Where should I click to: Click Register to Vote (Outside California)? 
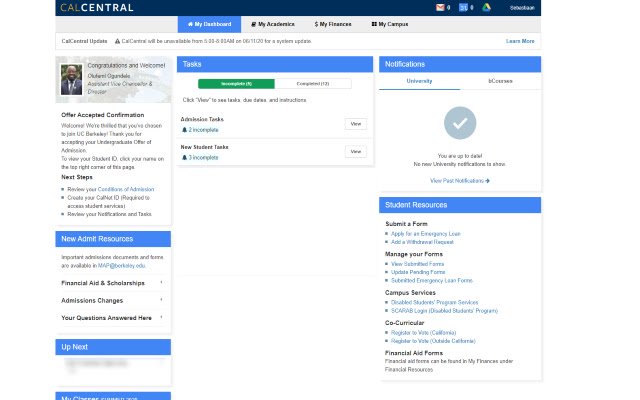click(x=433, y=341)
